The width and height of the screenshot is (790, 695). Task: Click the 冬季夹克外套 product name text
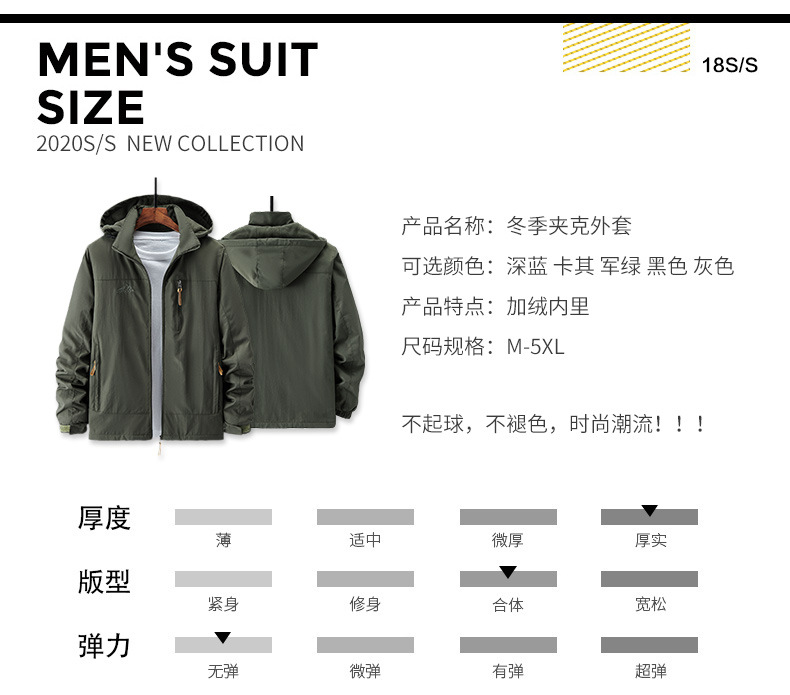pos(569,225)
